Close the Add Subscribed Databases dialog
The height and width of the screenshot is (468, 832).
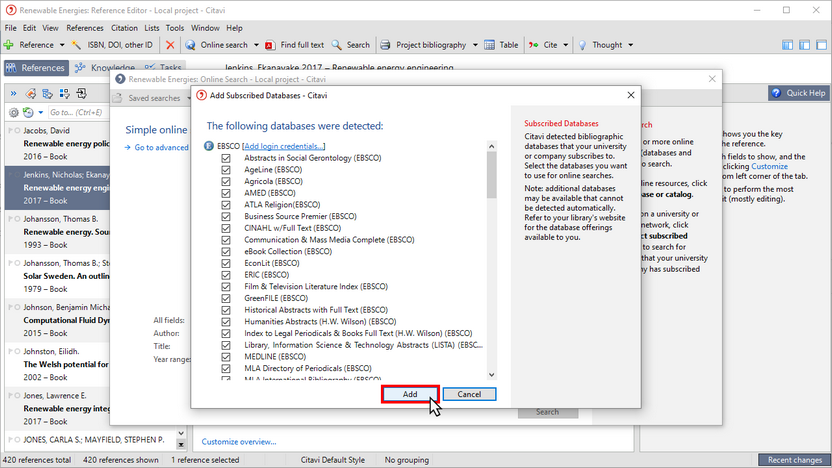click(630, 96)
